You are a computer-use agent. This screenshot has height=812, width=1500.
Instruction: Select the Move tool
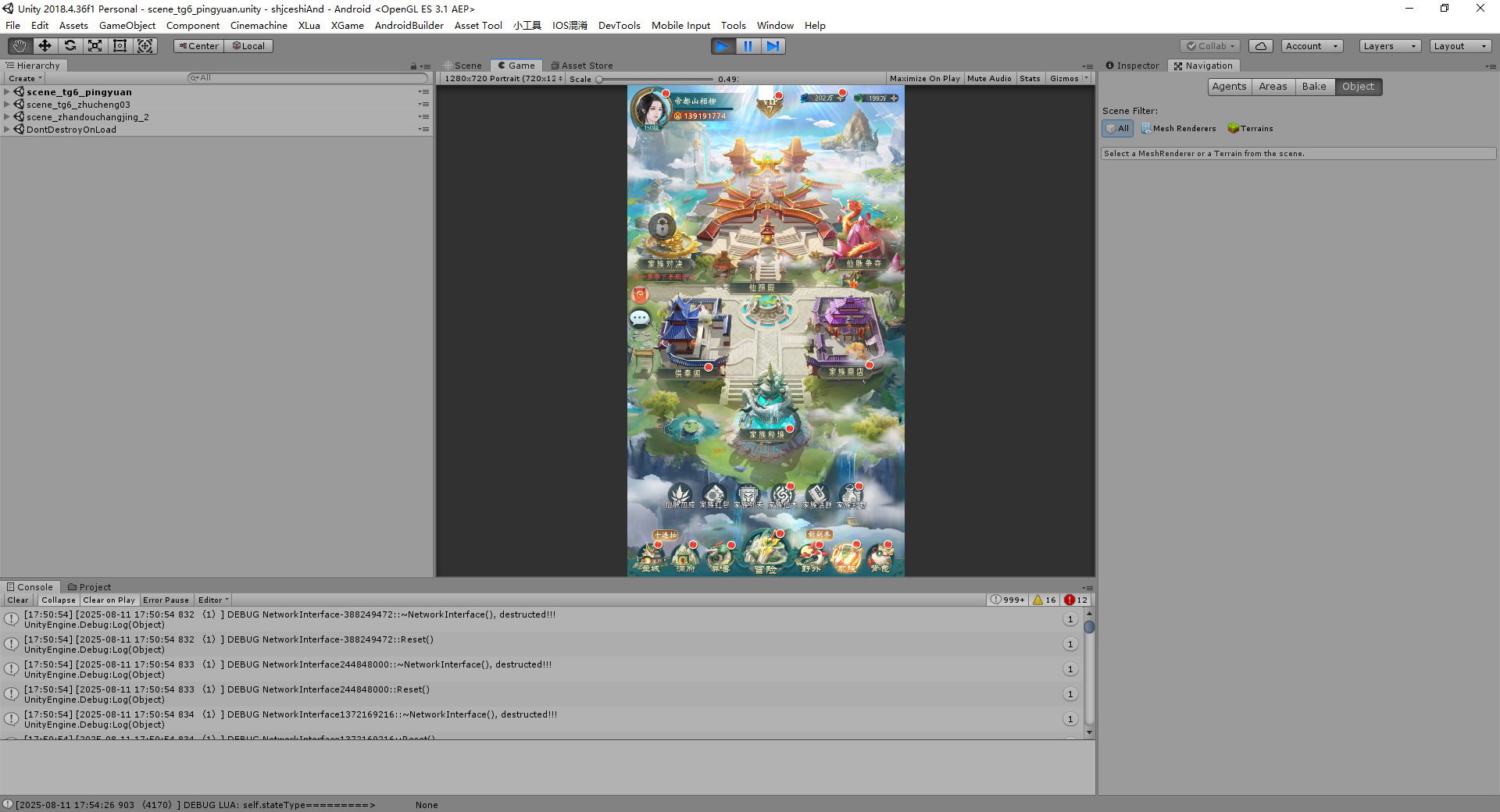(45, 46)
